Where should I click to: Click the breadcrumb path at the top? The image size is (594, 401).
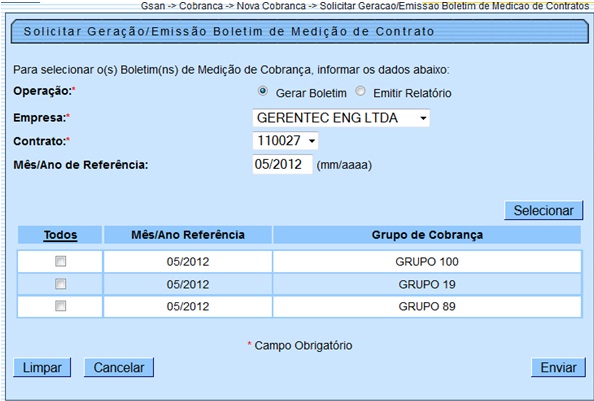pyautogui.click(x=365, y=6)
